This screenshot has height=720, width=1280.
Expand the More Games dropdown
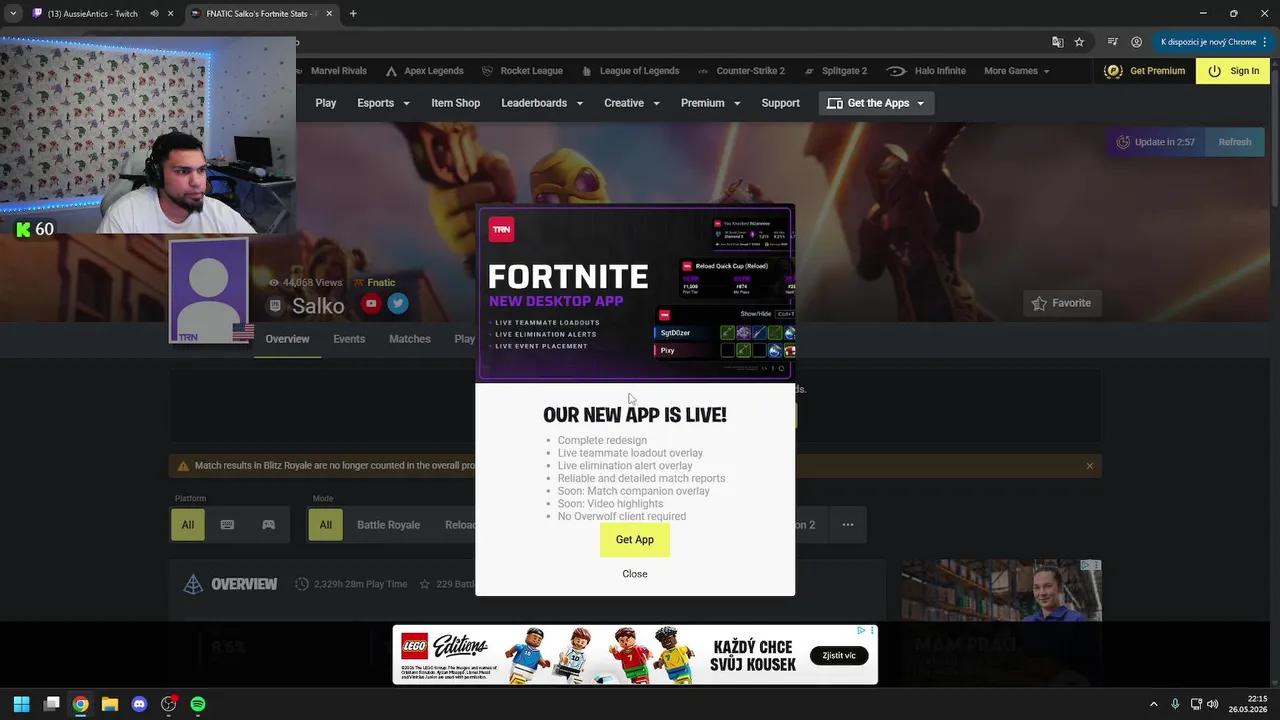(1016, 71)
